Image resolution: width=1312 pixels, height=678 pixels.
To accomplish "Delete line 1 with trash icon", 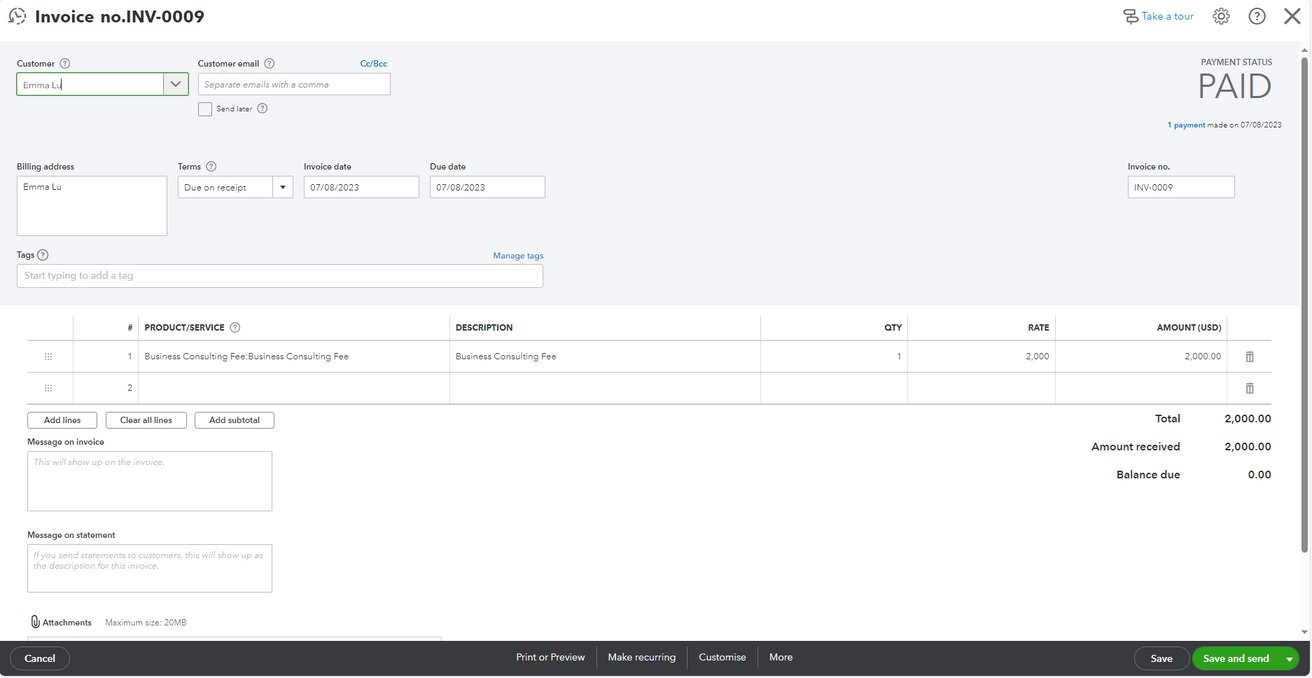I will (x=1249, y=357).
